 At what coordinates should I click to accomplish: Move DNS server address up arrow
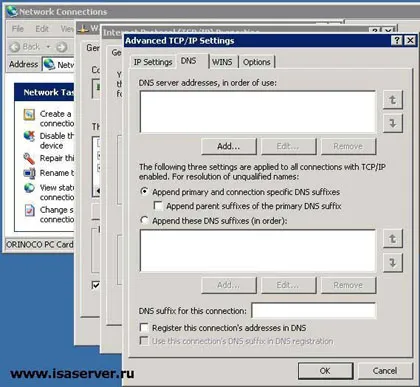click(393, 100)
